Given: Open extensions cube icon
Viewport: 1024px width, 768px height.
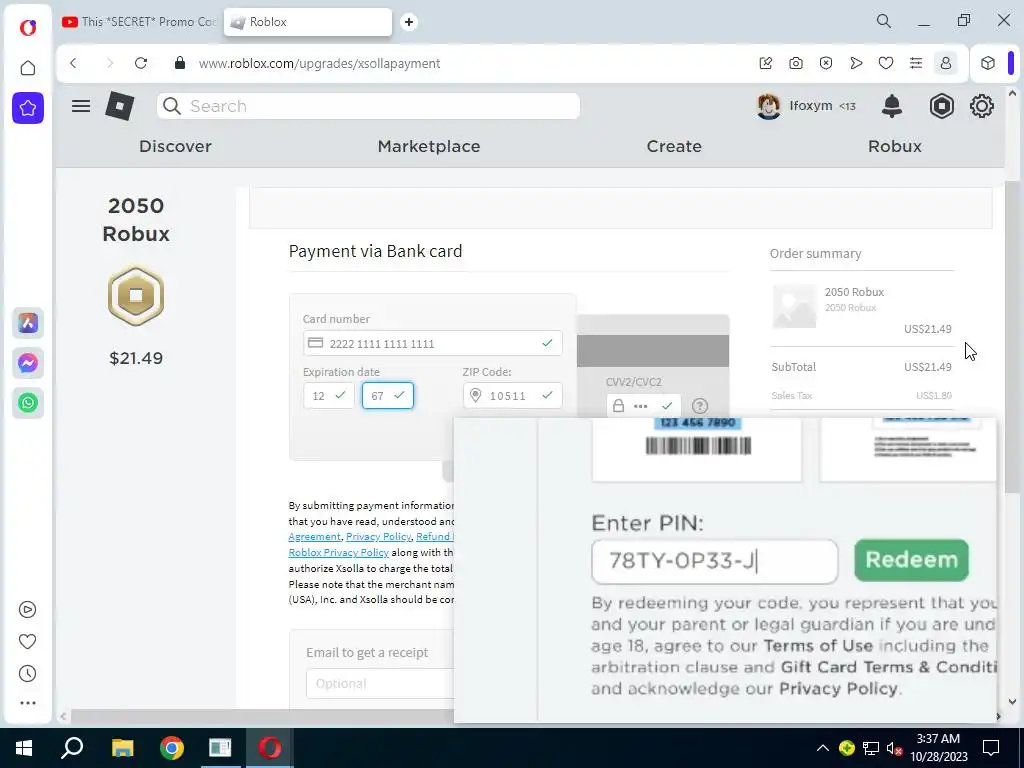Looking at the screenshot, I should pyautogui.click(x=987, y=63).
